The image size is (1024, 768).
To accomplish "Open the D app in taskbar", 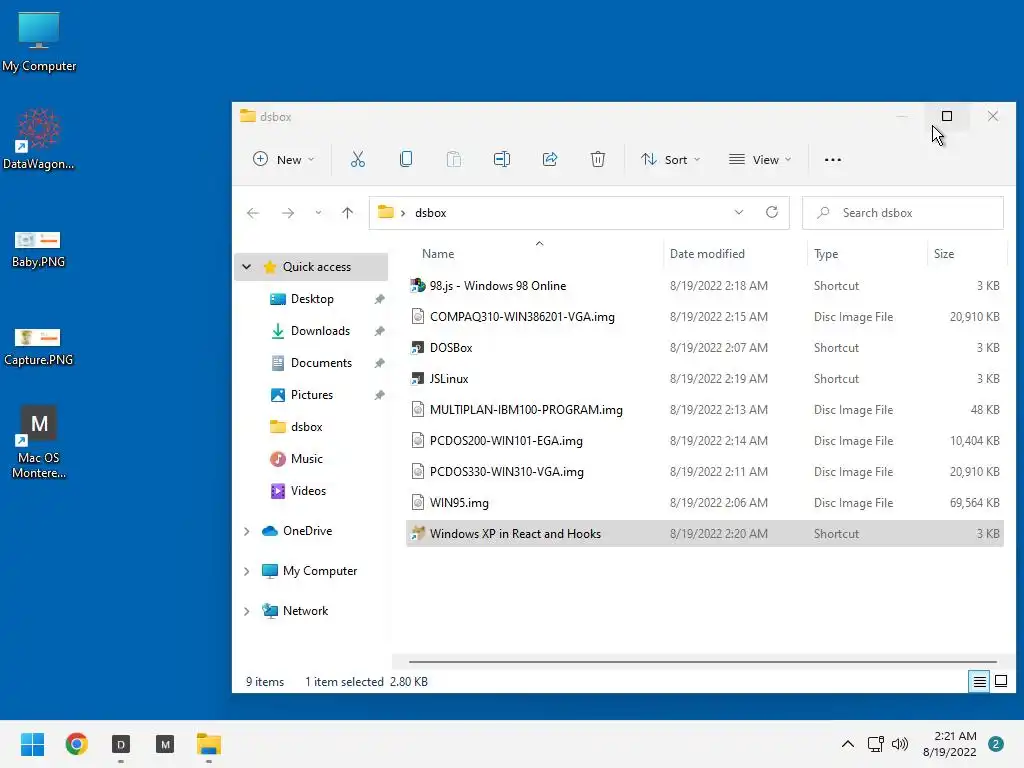I will coord(121,744).
